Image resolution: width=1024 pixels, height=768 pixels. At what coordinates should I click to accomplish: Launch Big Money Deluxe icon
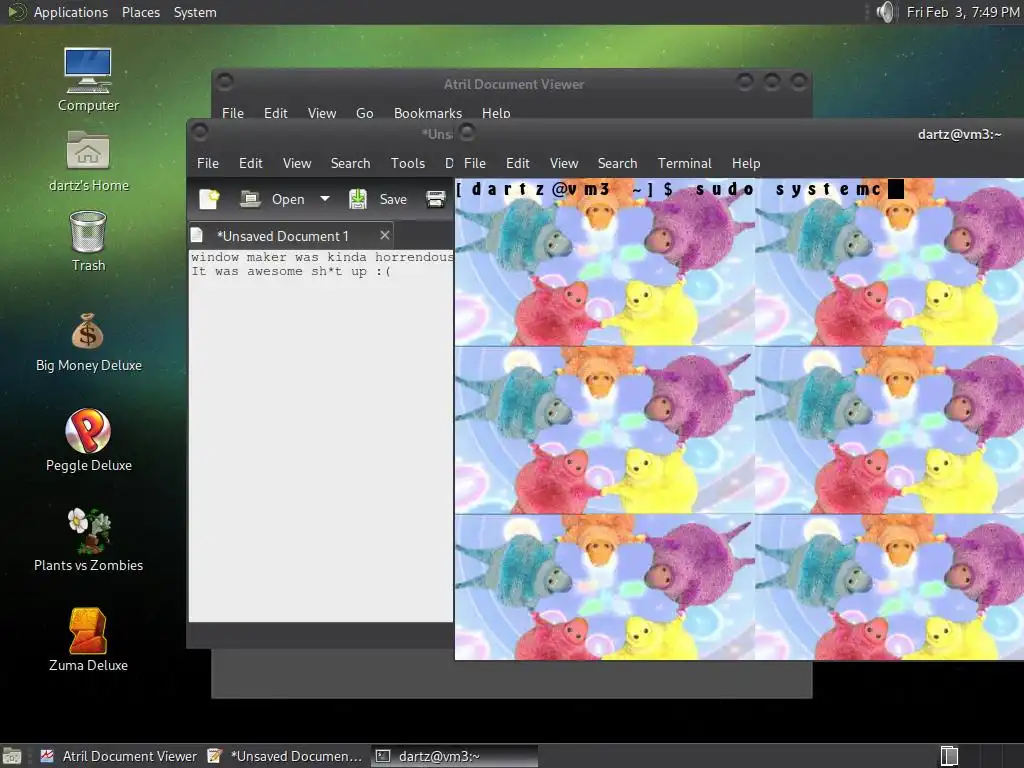click(x=88, y=343)
